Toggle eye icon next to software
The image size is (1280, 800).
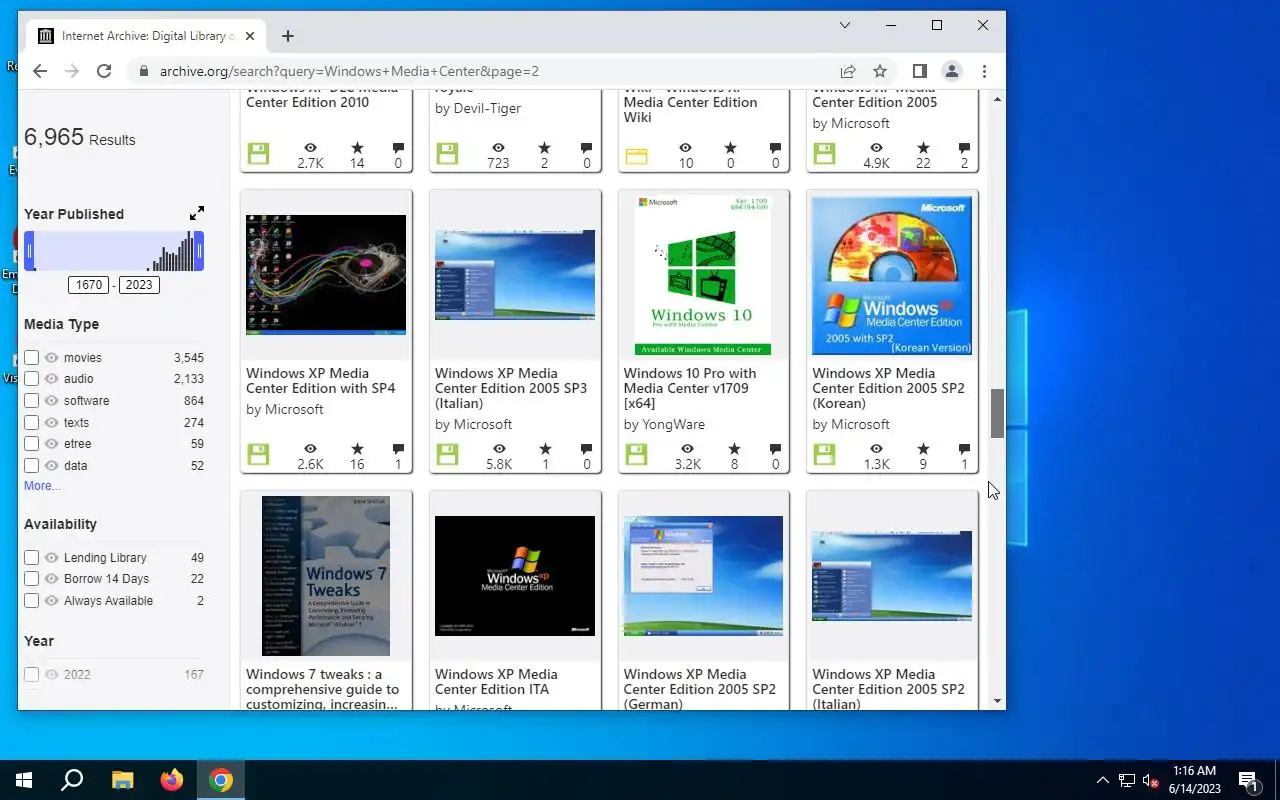coord(52,400)
